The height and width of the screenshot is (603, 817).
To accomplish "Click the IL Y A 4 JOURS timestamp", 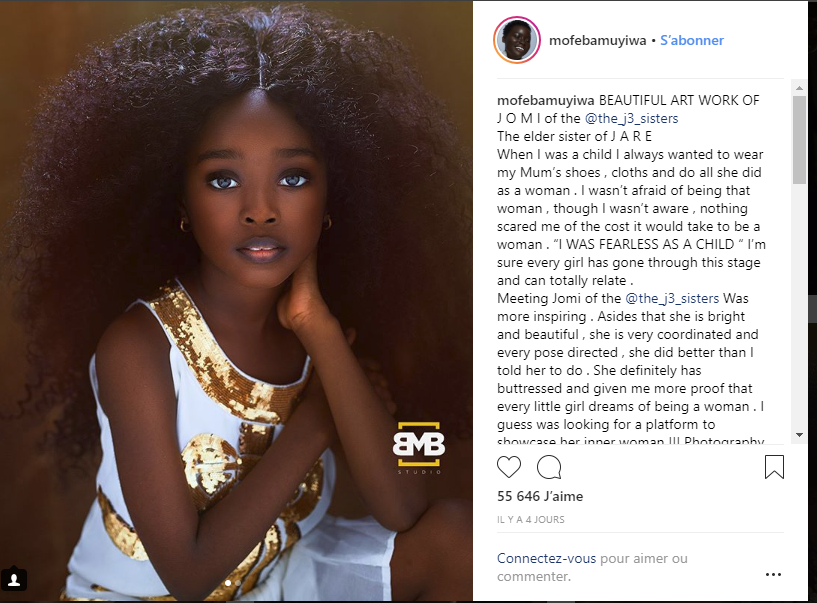I will pos(530,520).
